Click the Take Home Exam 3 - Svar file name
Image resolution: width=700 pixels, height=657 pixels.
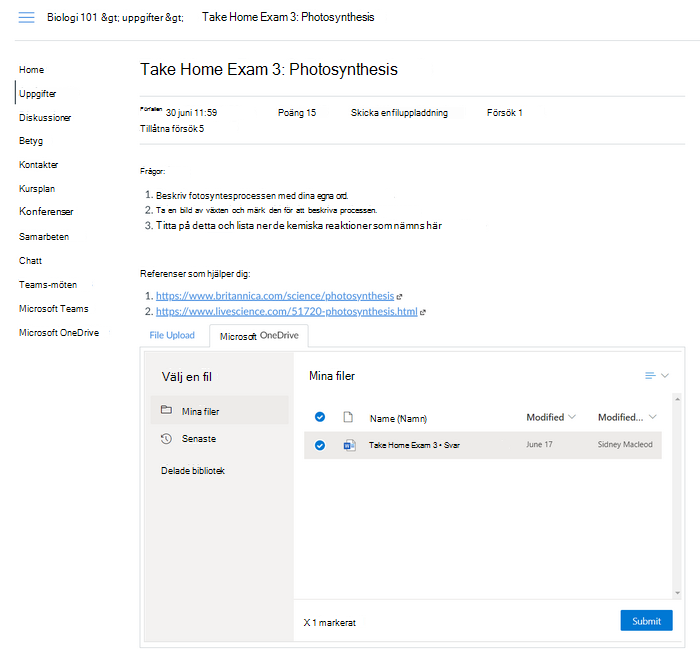[x=414, y=445]
